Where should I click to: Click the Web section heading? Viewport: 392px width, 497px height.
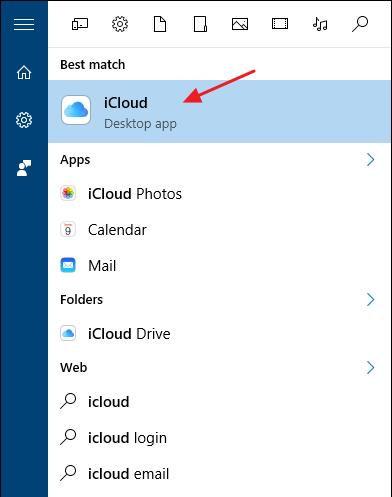click(74, 367)
